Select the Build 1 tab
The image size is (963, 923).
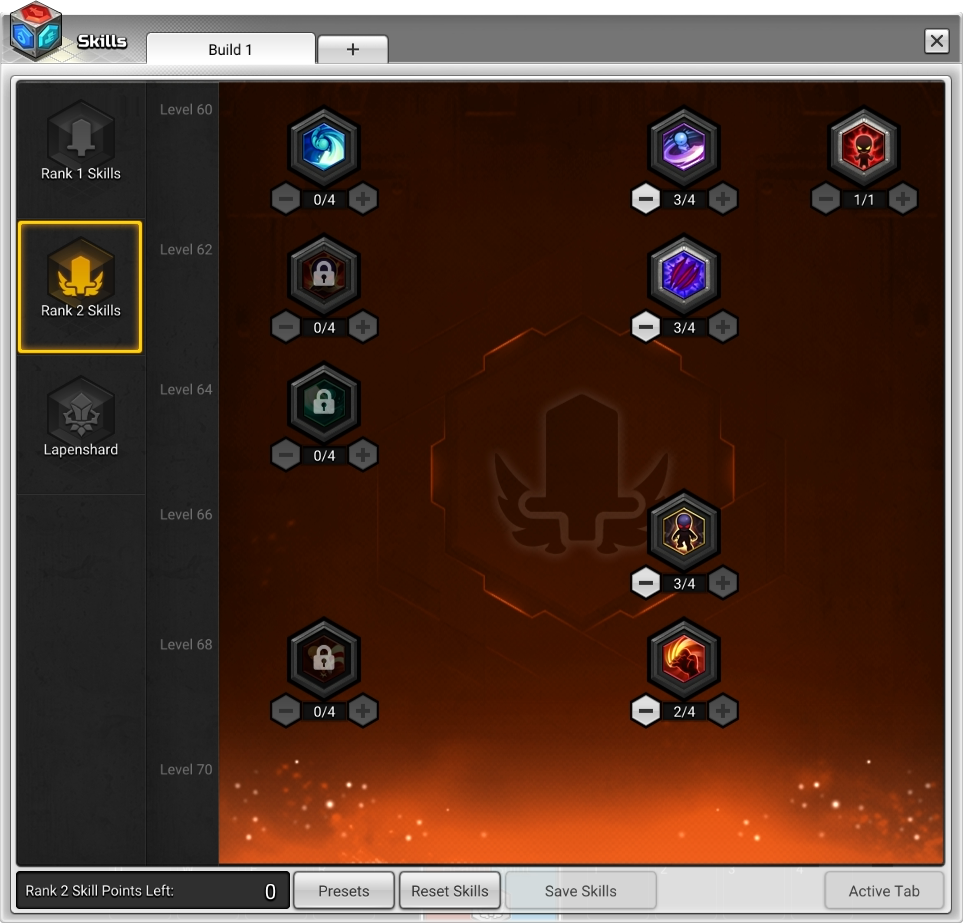pos(230,49)
